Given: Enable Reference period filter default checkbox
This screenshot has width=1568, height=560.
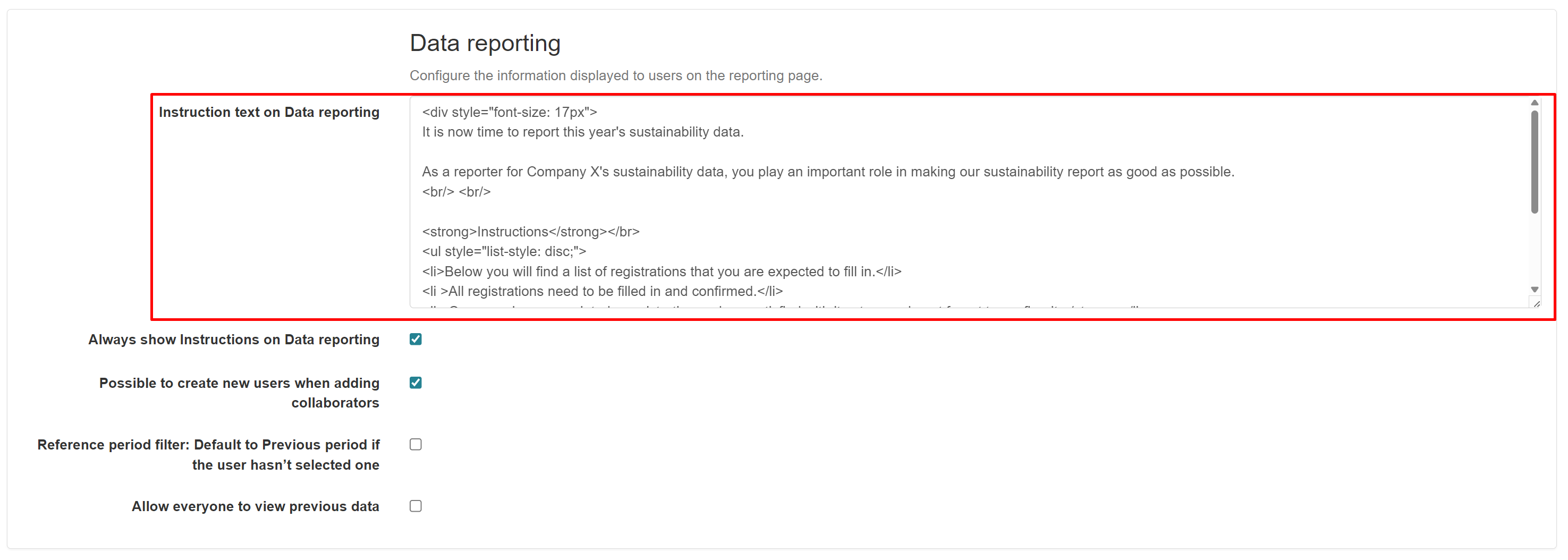Looking at the screenshot, I should click(x=416, y=444).
